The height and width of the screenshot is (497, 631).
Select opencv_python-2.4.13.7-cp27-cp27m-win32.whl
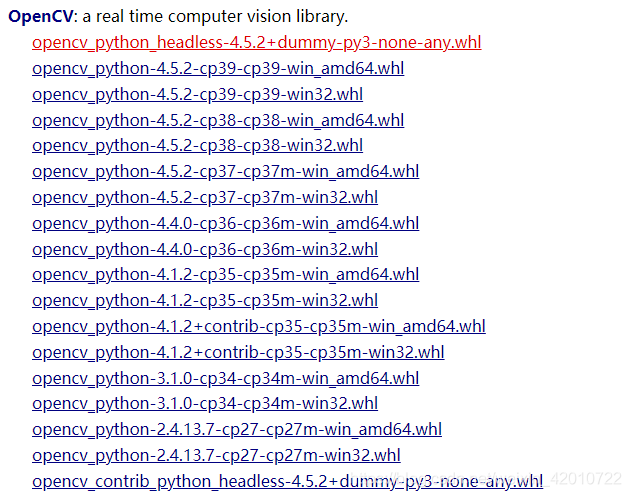coord(217,456)
